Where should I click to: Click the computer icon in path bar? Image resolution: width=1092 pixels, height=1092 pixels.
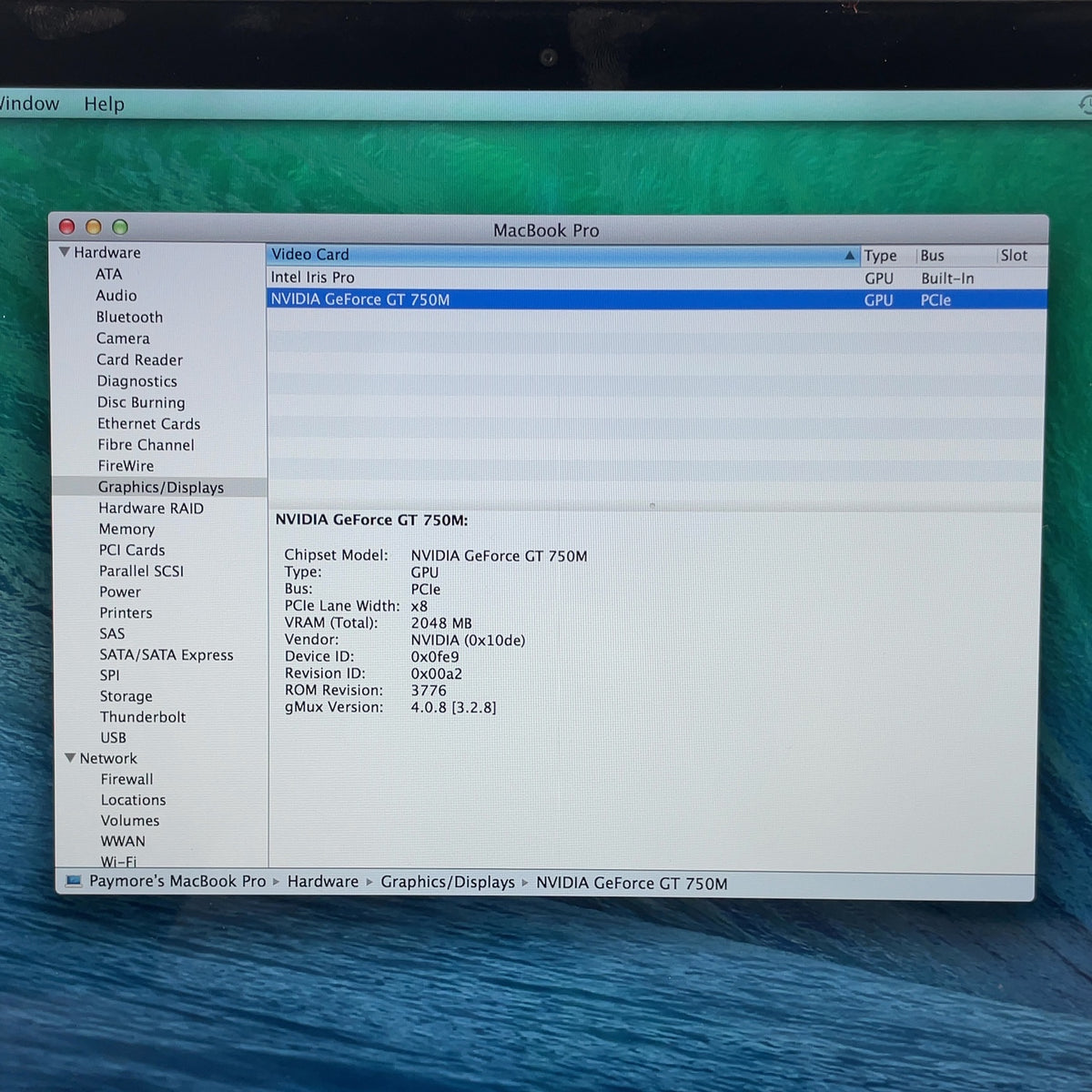[74, 881]
